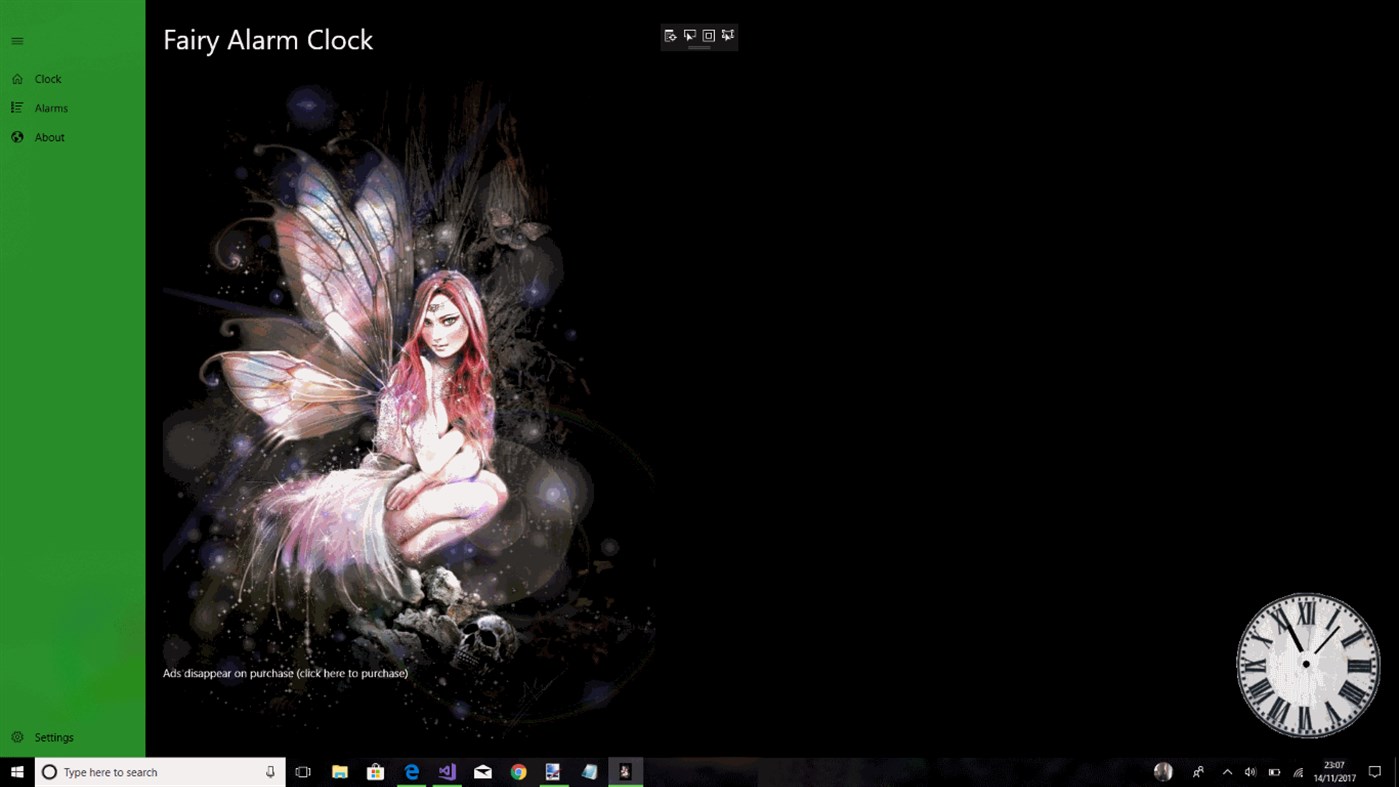Screen dimensions: 1399x787
Task: Expand hidden icons in the system tray
Action: click(x=1227, y=771)
